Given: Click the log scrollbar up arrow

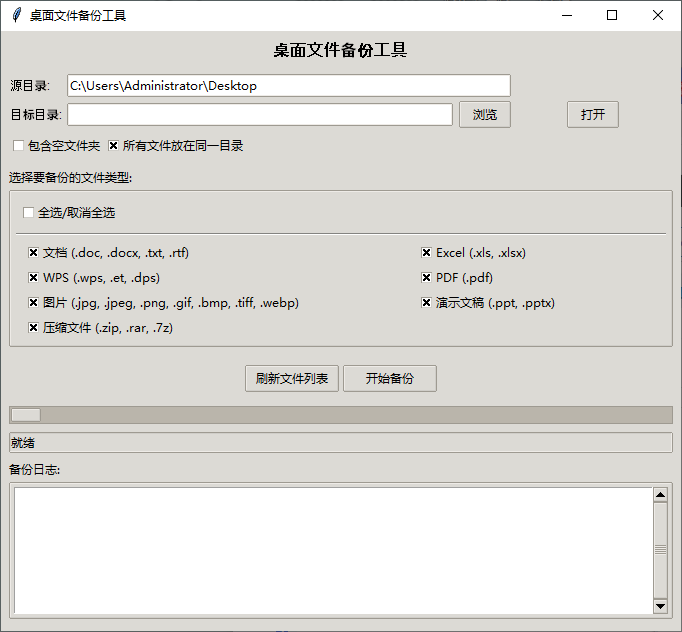Looking at the screenshot, I should [x=660, y=494].
